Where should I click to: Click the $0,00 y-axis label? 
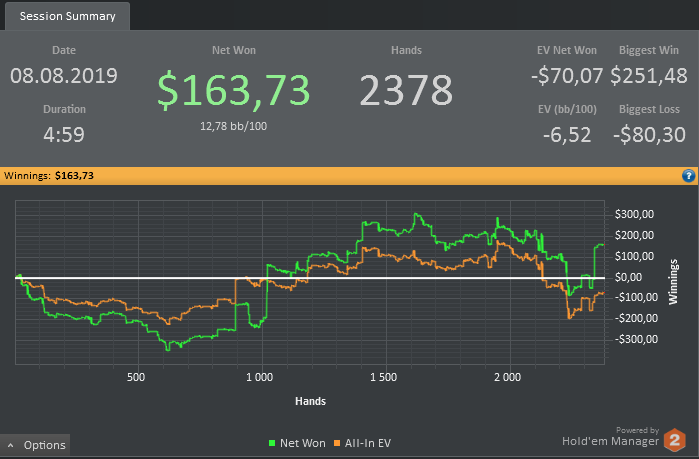(629, 277)
